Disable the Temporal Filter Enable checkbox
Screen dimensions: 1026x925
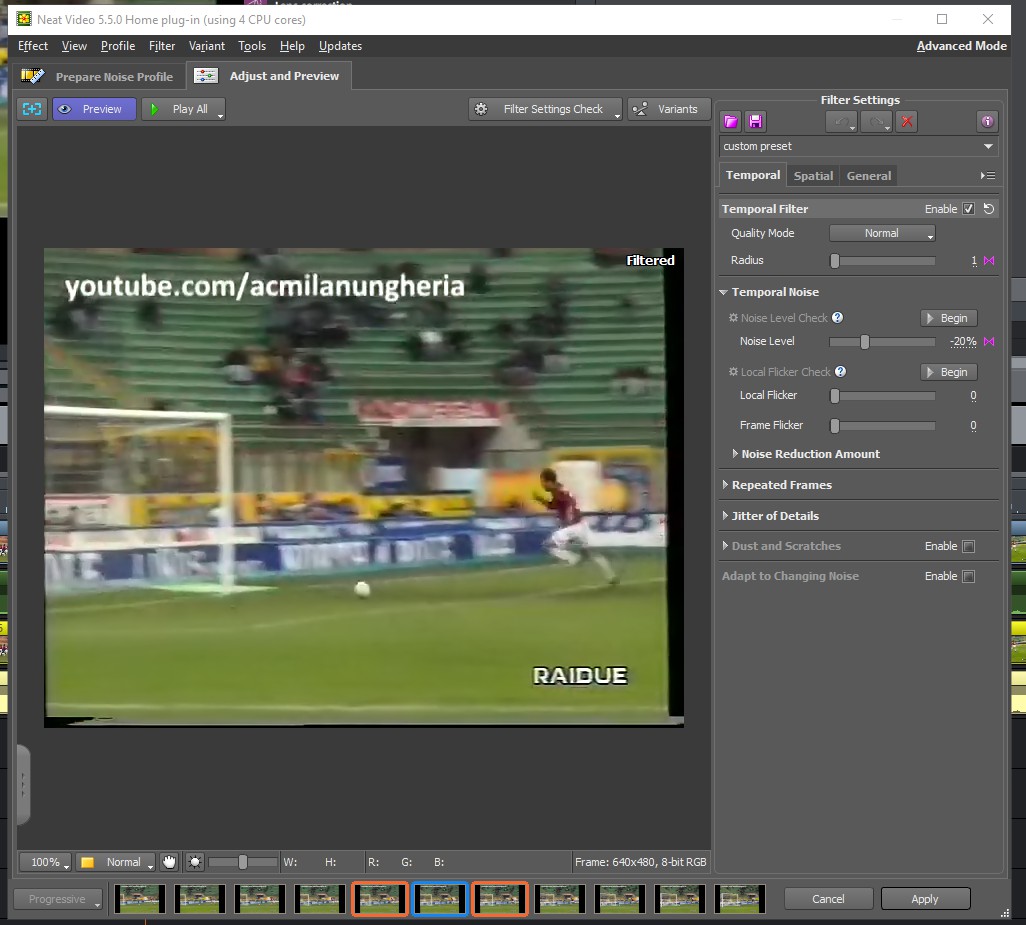(968, 209)
